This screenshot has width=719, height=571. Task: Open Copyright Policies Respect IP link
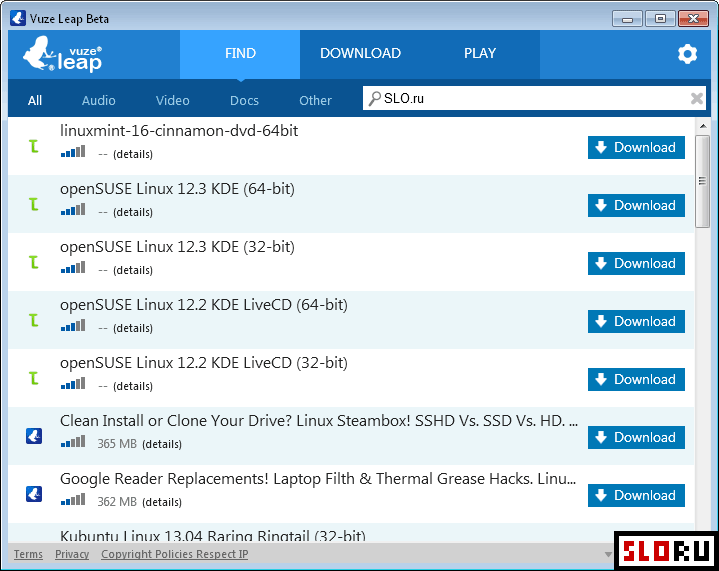[175, 554]
